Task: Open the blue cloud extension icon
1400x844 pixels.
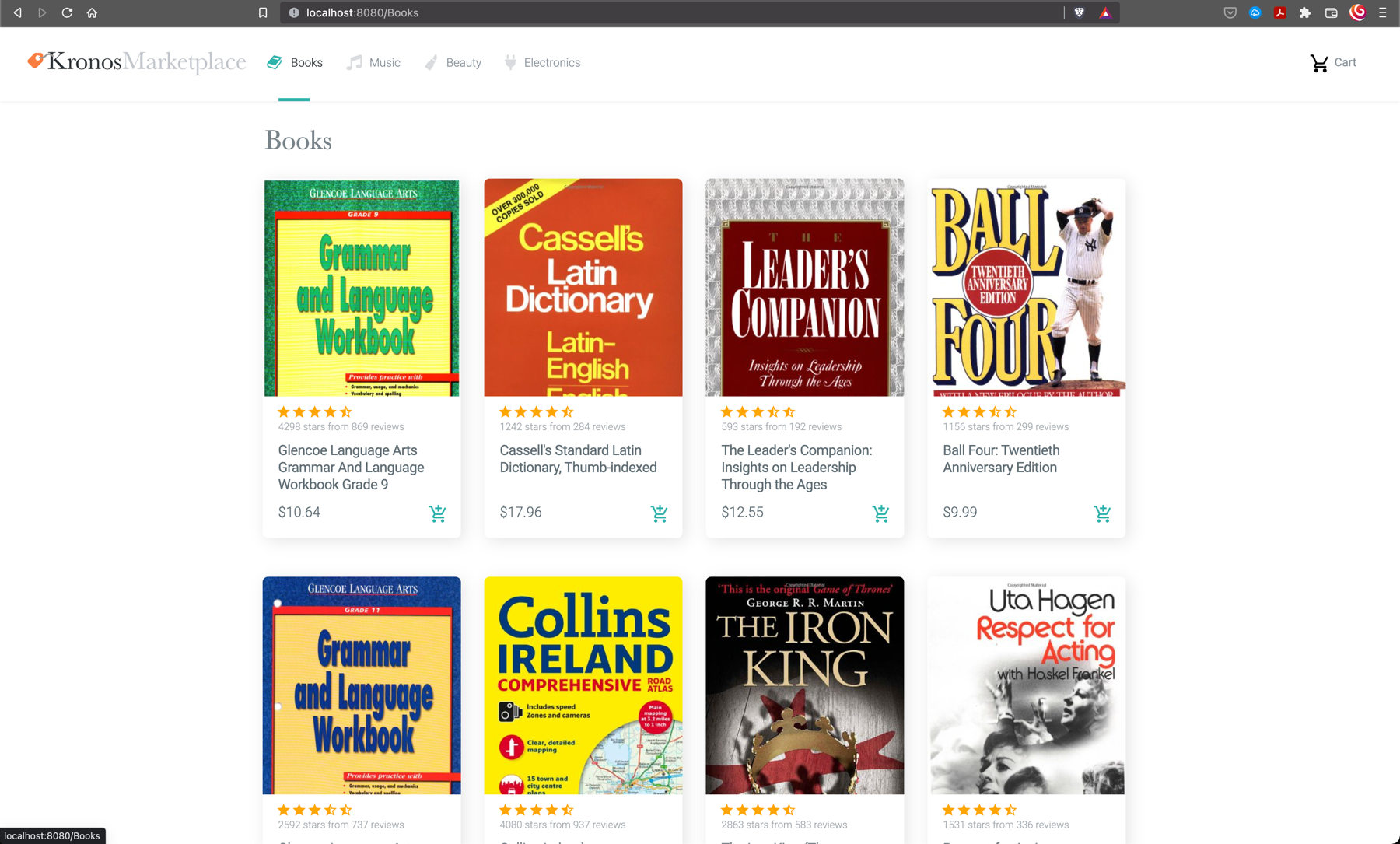Action: coord(1255,12)
